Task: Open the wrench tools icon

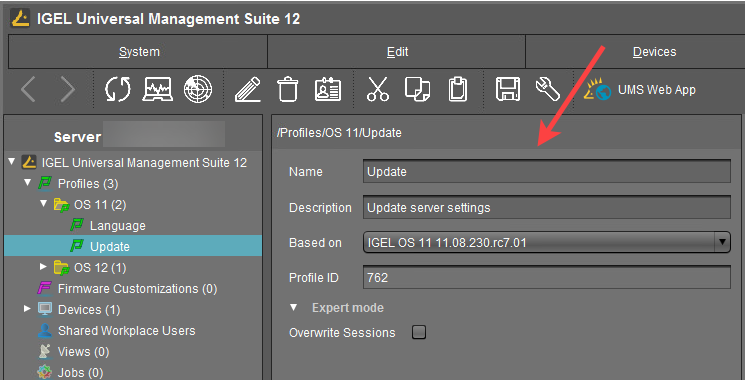Action: tap(547, 89)
